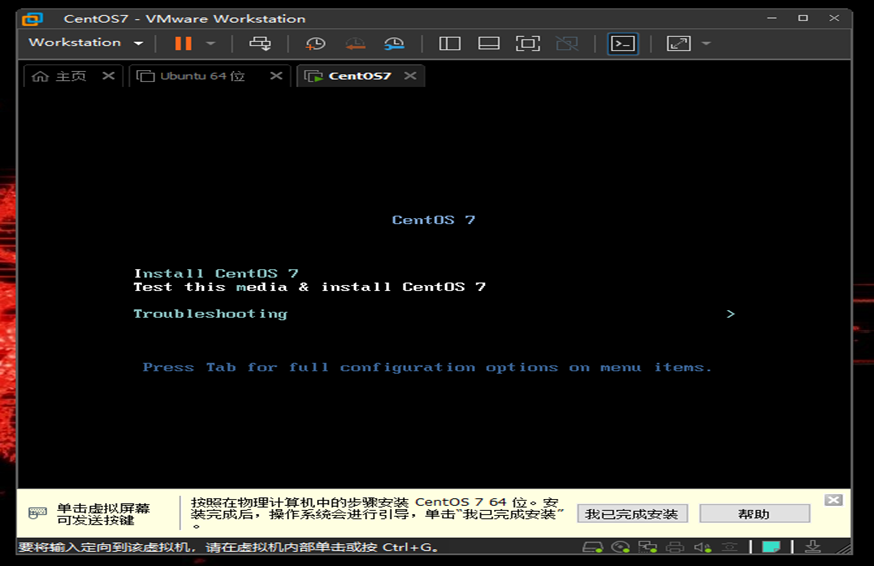Select Test this media & install CentOS 7
Screen dimensions: 874x566
click(x=309, y=287)
